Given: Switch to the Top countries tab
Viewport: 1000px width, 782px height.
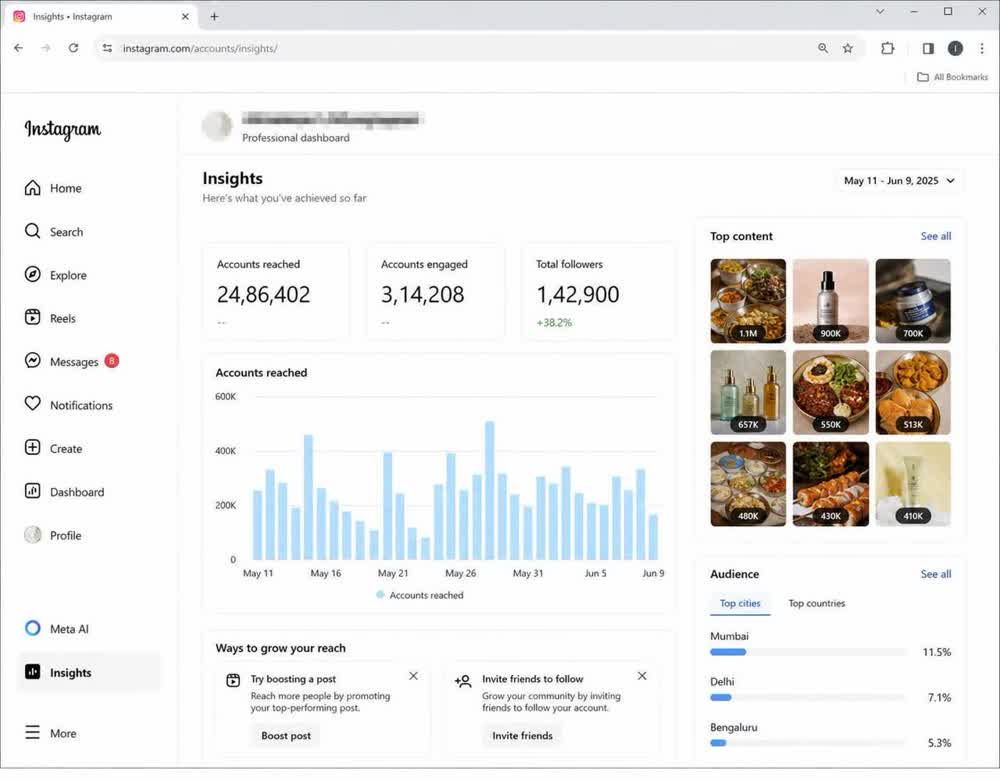Looking at the screenshot, I should pos(816,603).
